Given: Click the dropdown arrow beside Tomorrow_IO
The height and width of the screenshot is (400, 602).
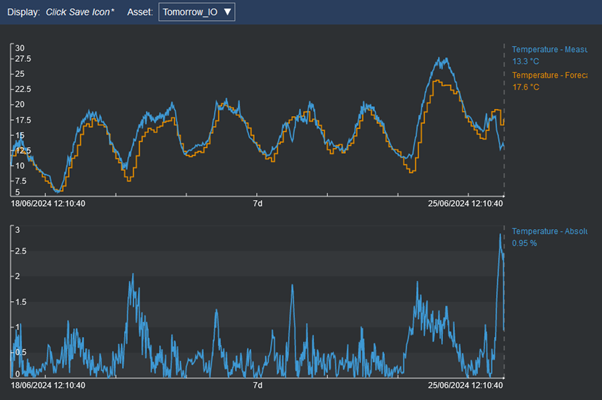Looking at the screenshot, I should point(227,13).
